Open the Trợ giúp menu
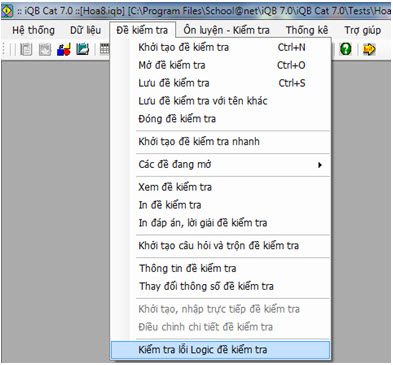 362,30
